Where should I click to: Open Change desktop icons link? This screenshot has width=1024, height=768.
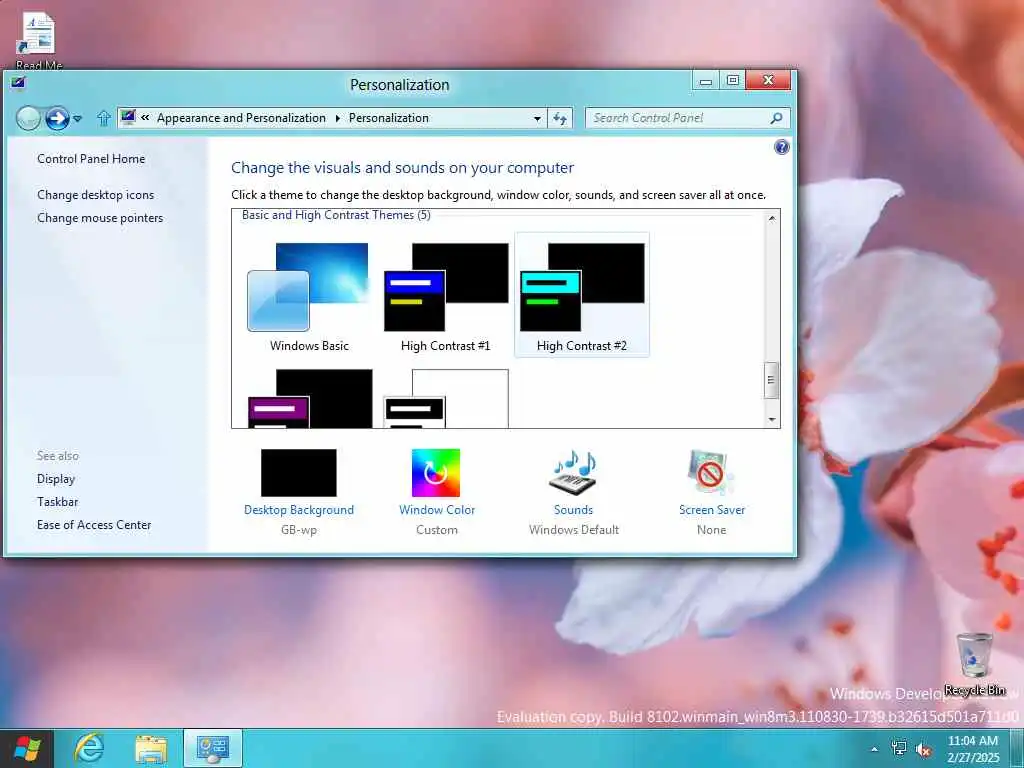click(95, 195)
